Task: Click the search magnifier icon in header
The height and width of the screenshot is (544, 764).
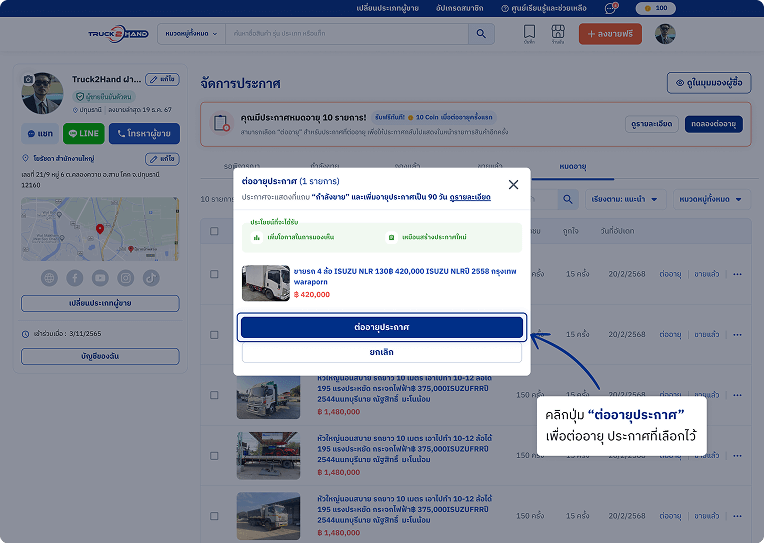Action: tap(481, 34)
